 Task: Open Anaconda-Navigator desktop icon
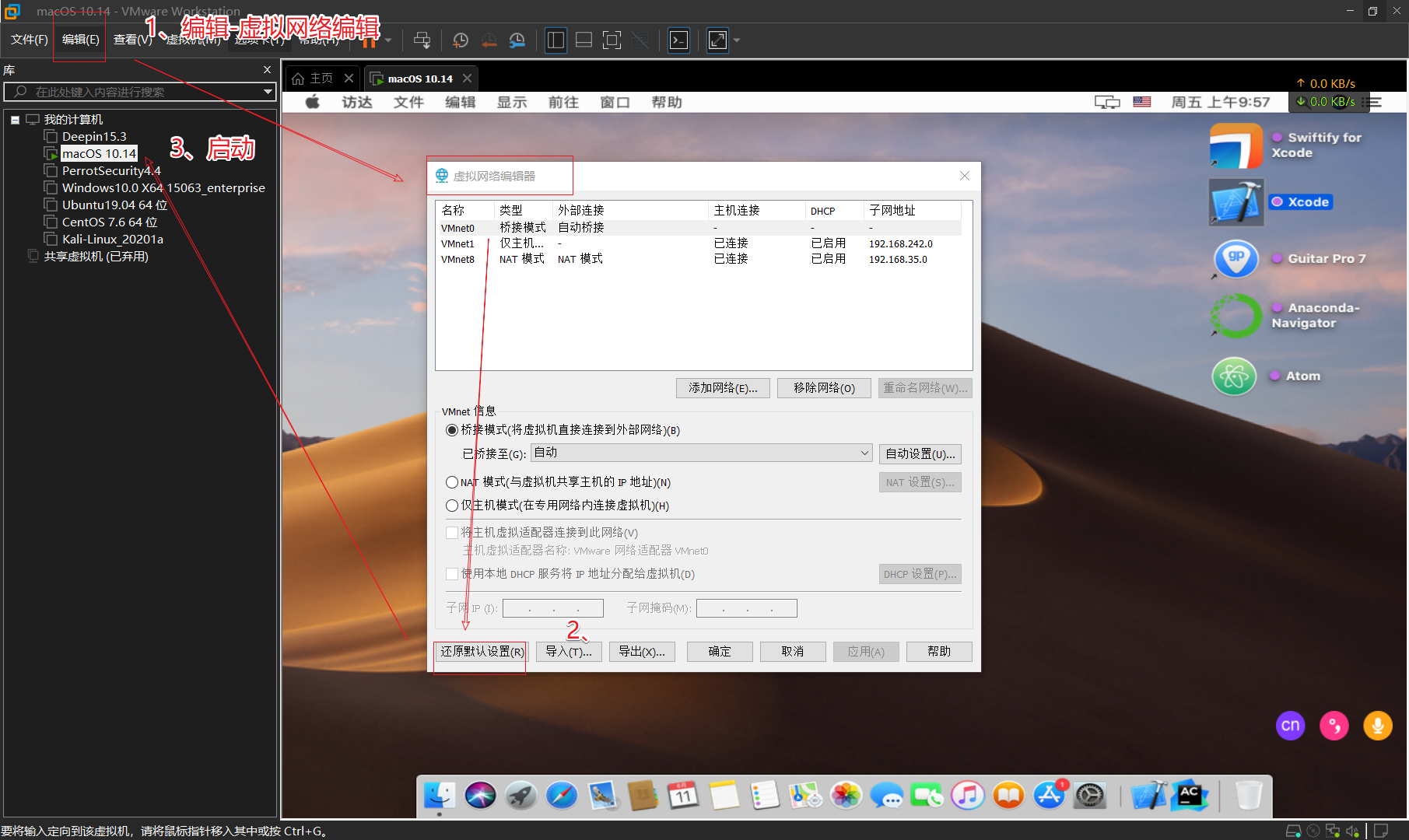(x=1236, y=316)
